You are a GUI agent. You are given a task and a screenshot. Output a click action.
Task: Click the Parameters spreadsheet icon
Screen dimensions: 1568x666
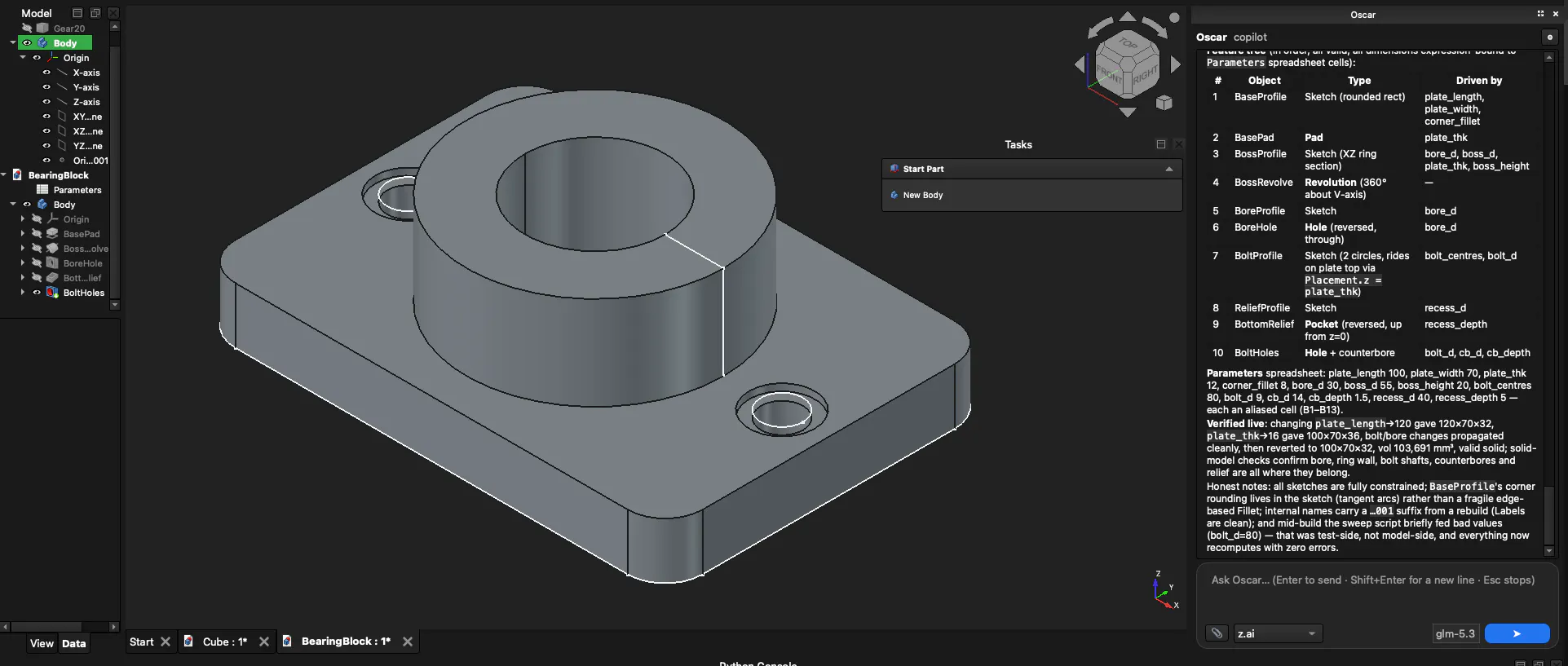click(x=42, y=190)
